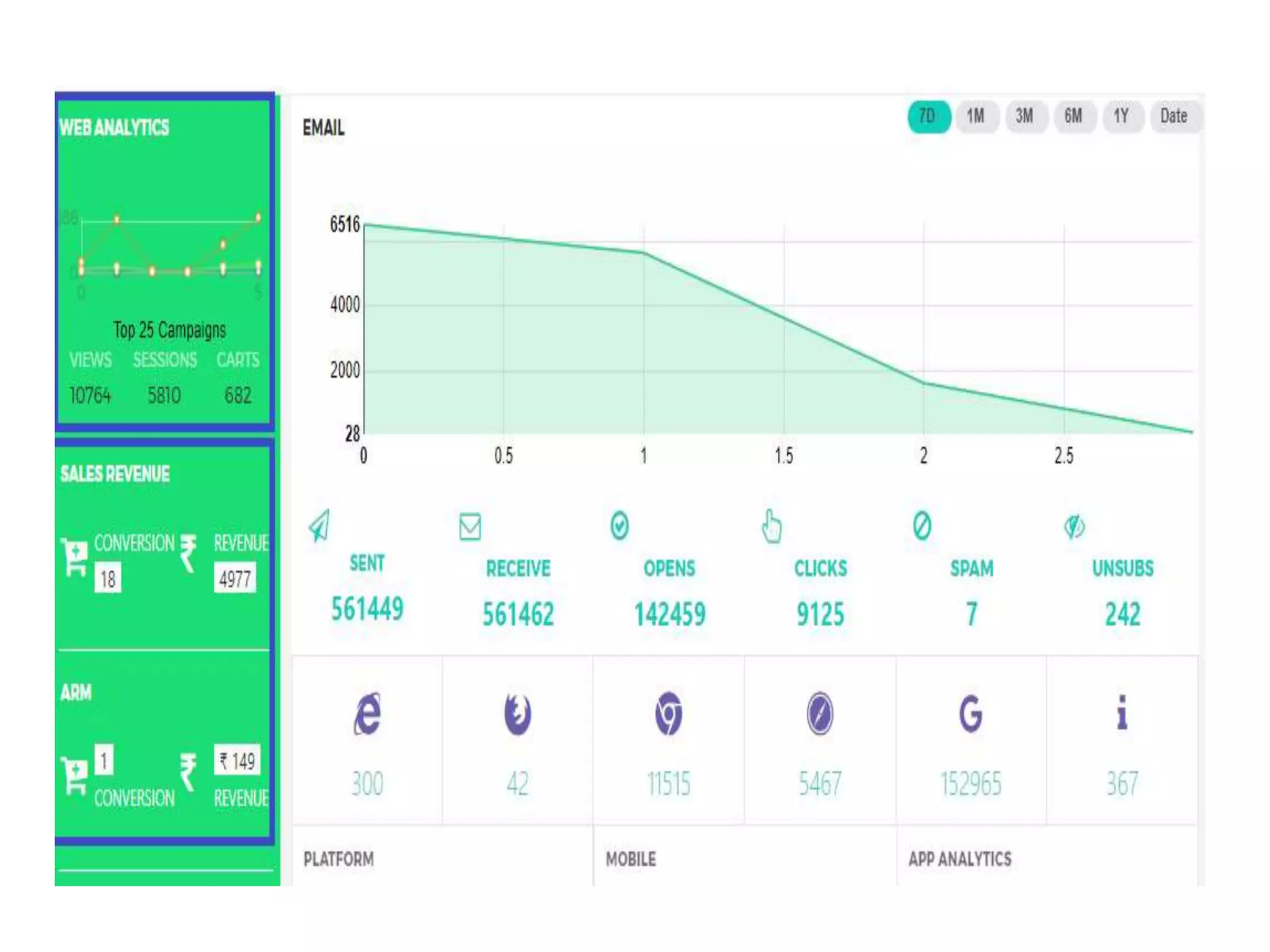
Task: Click the Google G icon
Action: 970,714
